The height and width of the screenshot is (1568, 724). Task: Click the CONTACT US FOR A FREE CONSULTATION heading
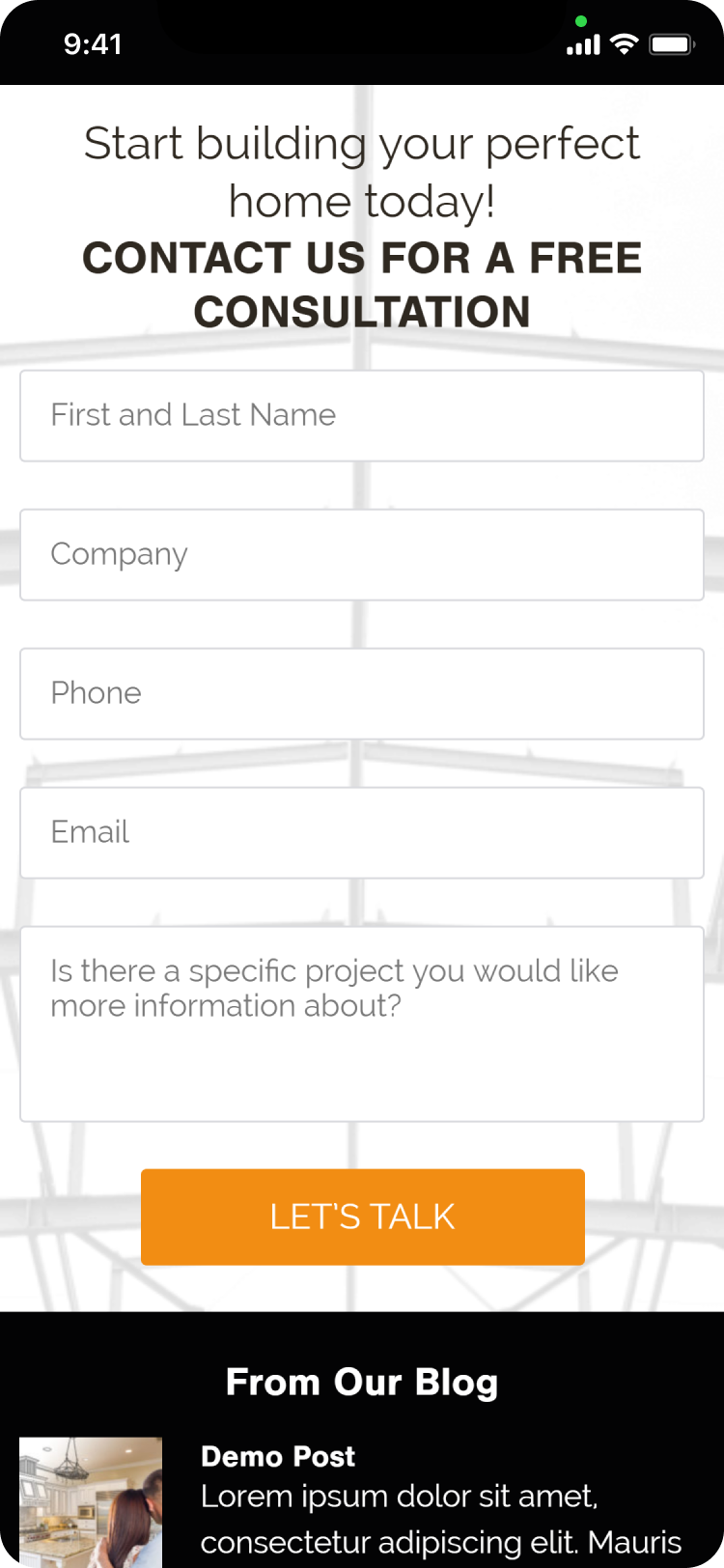point(362,285)
